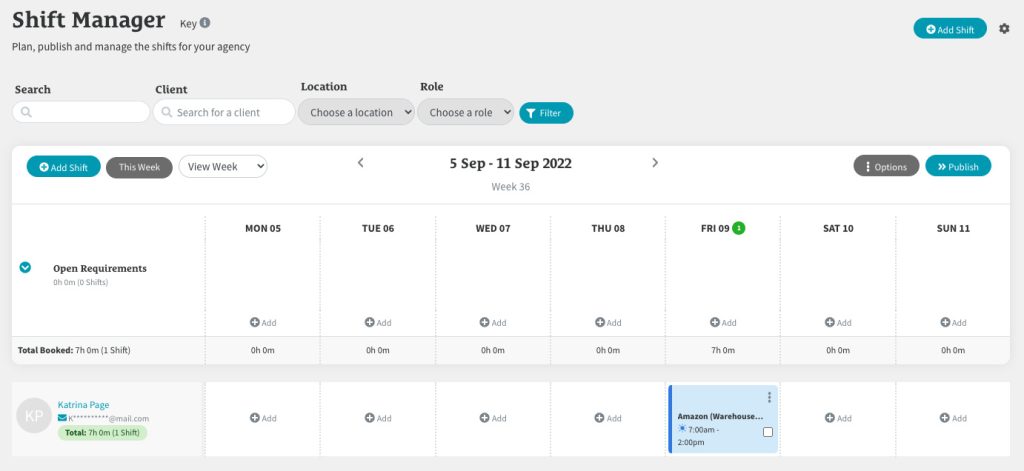The width and height of the screenshot is (1024, 471).
Task: Click the Publish button
Action: tap(958, 166)
